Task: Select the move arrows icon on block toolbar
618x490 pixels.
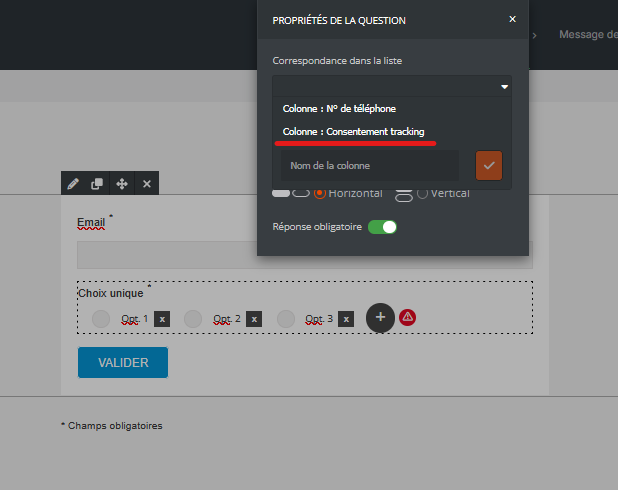Action: (x=122, y=184)
